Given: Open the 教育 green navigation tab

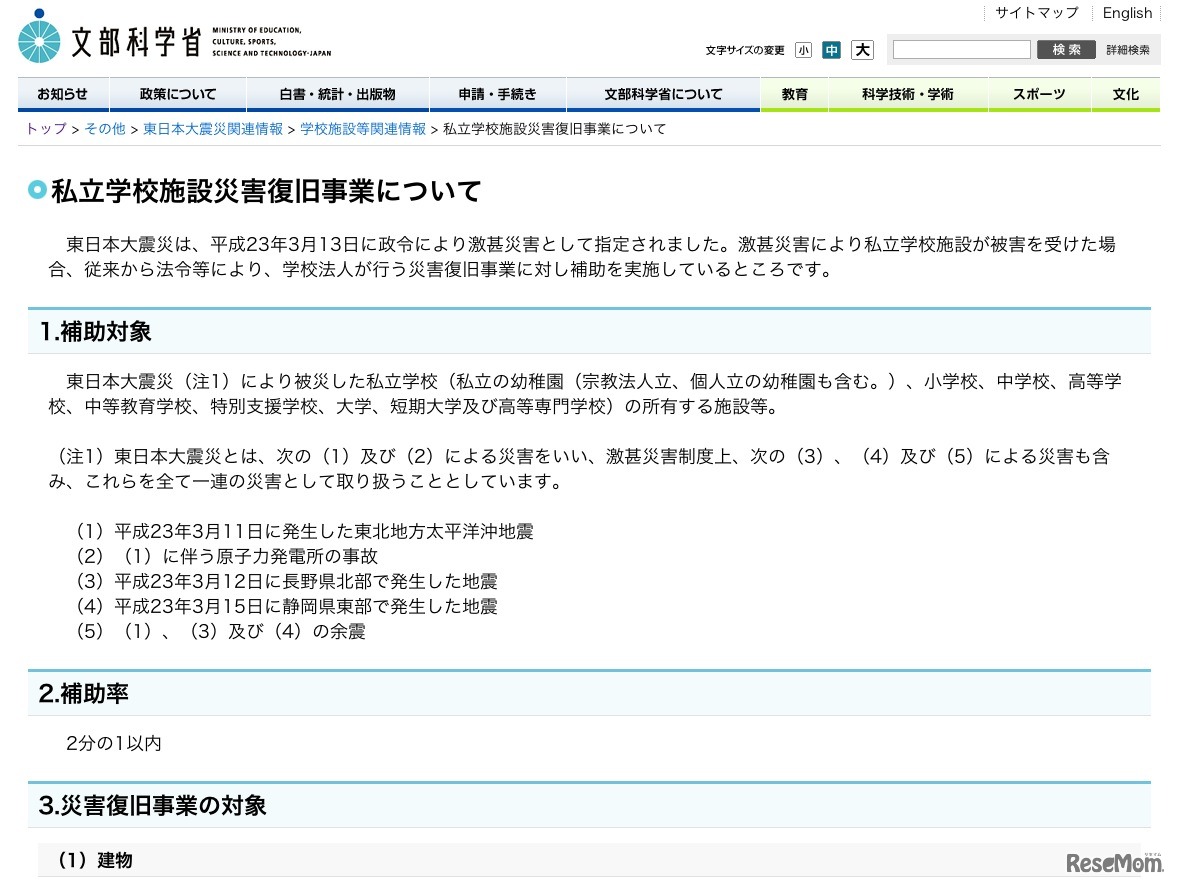Looking at the screenshot, I should point(794,93).
